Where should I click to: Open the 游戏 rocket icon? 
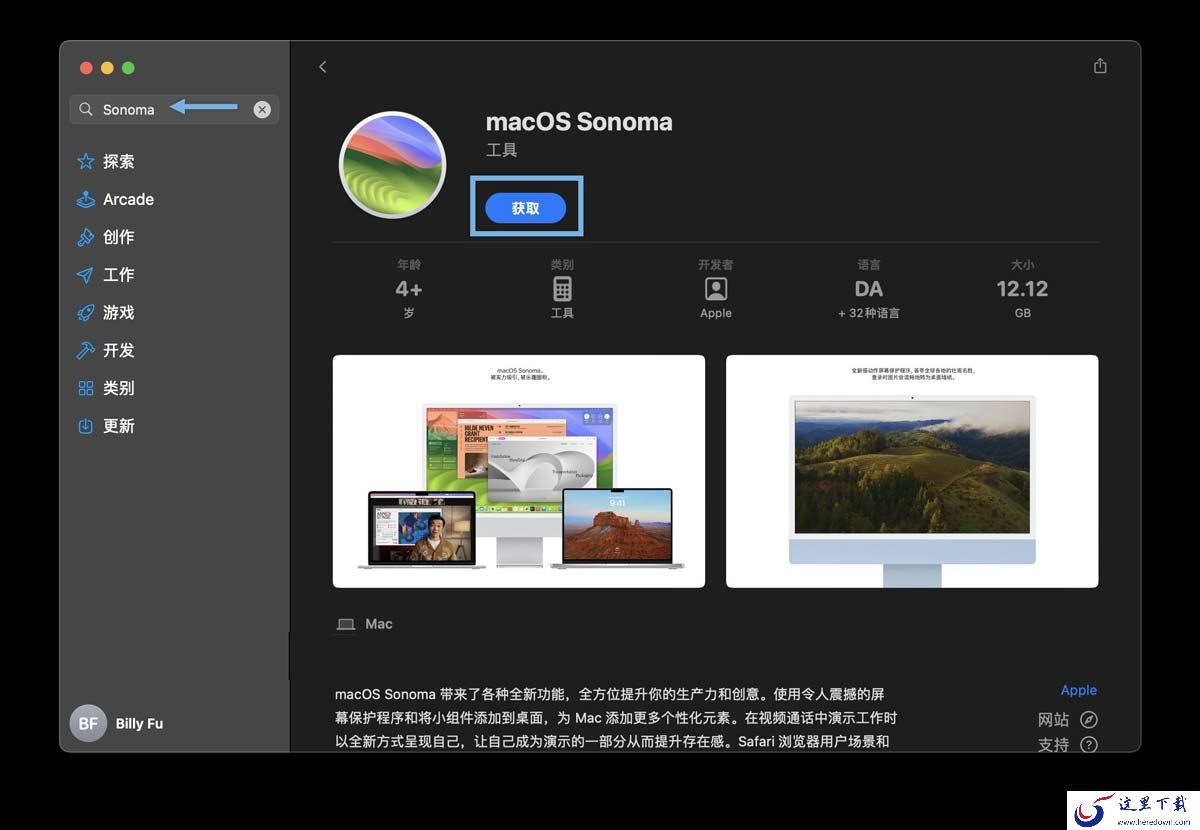tap(86, 313)
